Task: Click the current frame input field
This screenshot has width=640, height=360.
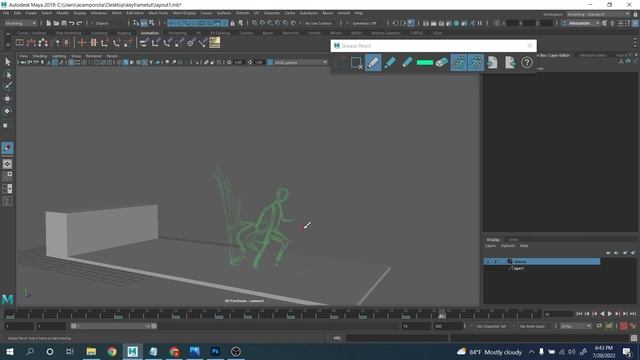Action: (559, 314)
